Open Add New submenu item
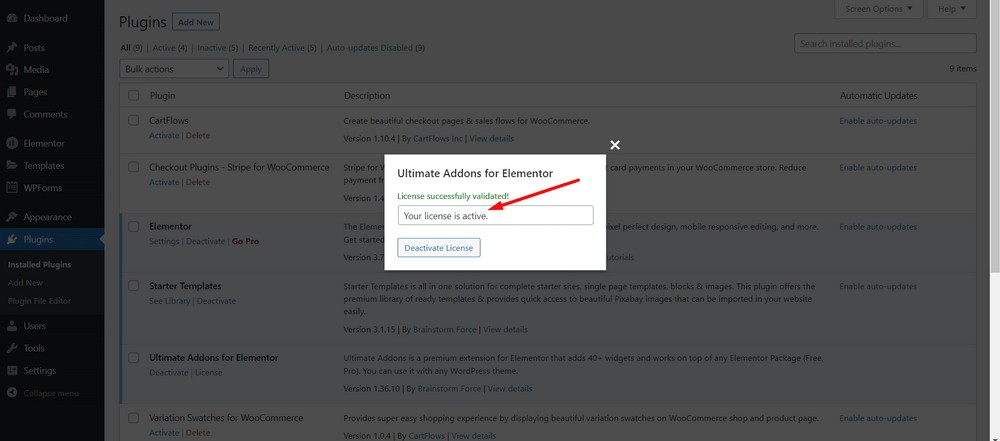Screen dimensions: 1000x441 (x=26, y=283)
